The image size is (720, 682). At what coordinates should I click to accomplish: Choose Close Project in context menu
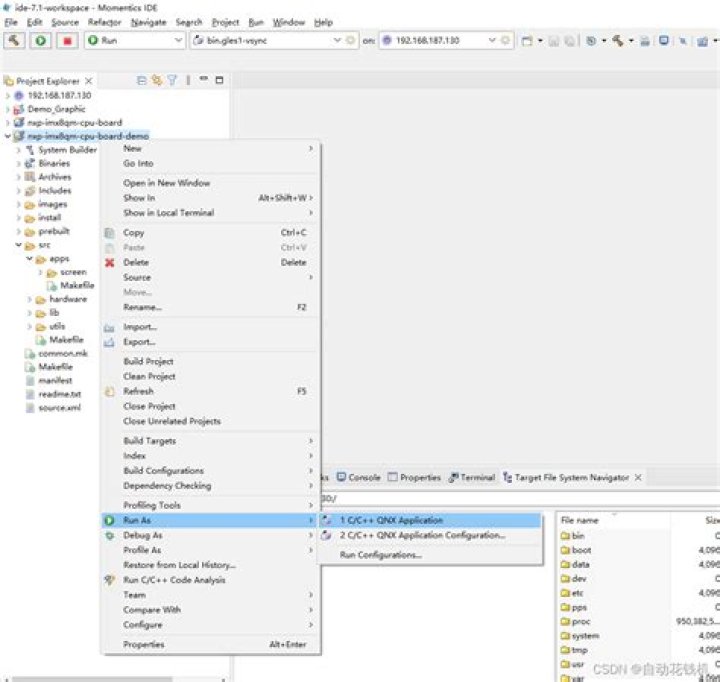click(211, 406)
